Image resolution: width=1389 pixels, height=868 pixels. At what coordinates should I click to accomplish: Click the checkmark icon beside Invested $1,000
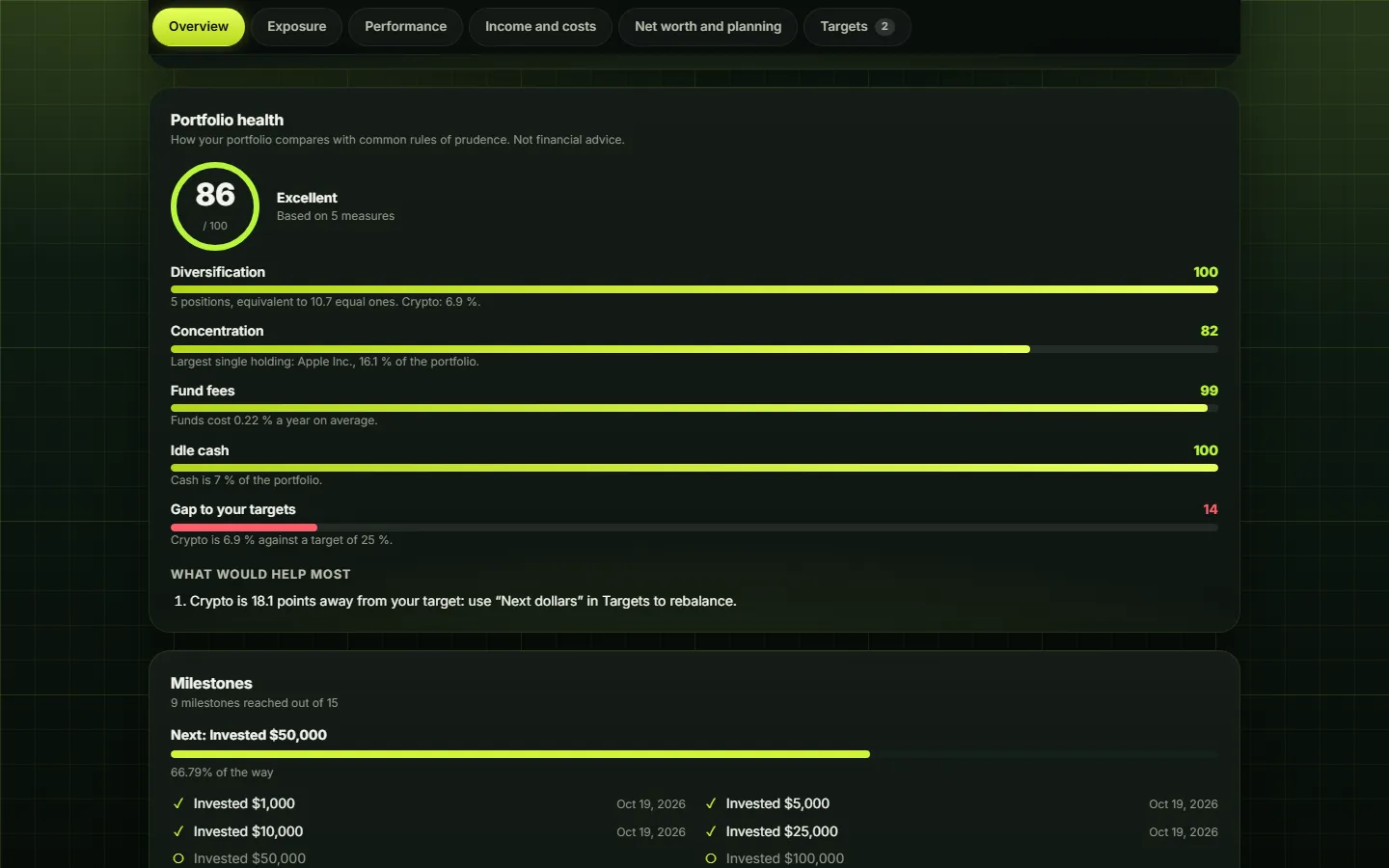pos(178,803)
